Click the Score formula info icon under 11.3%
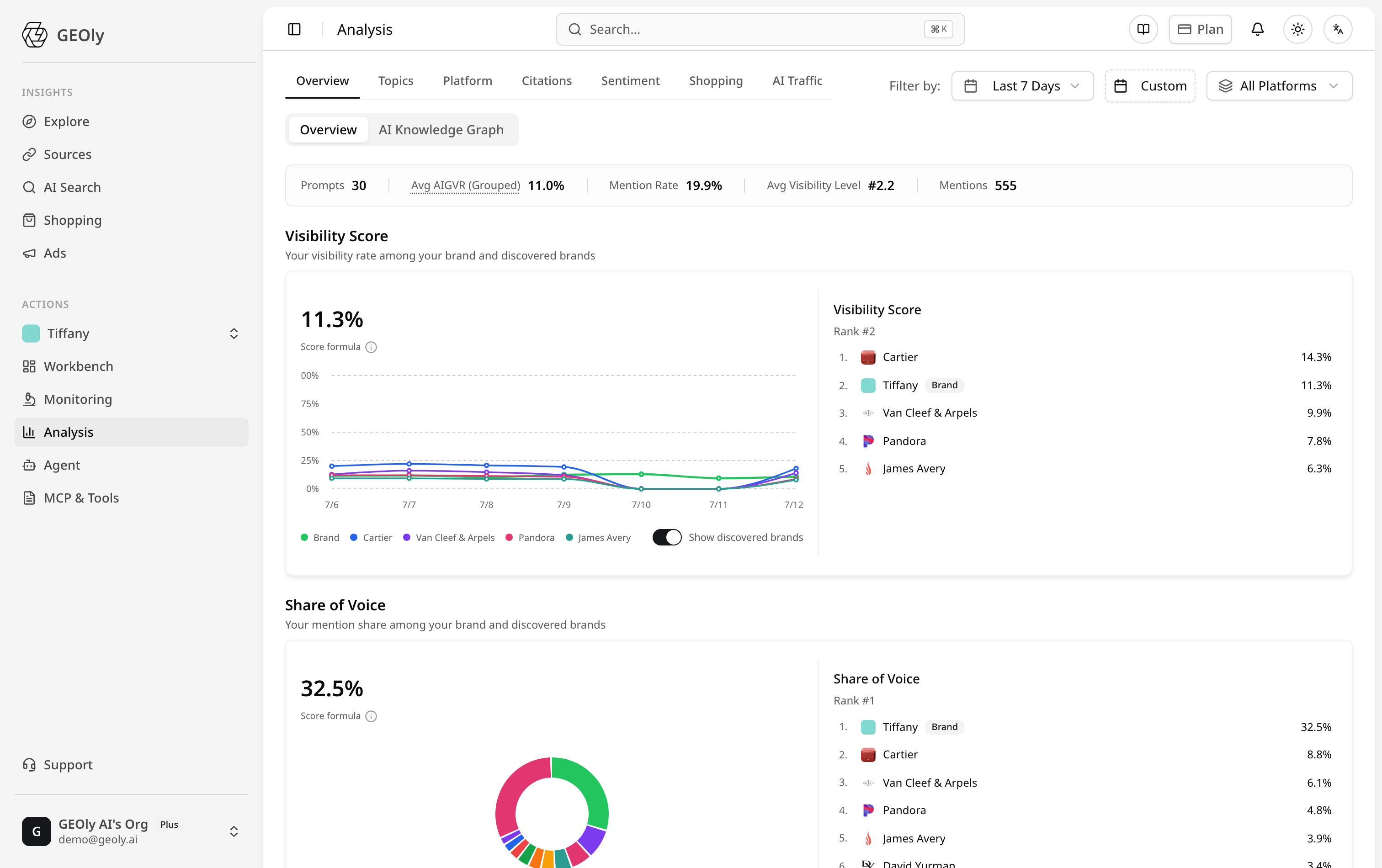Screen dimensions: 1382x868 pyautogui.click(x=372, y=347)
